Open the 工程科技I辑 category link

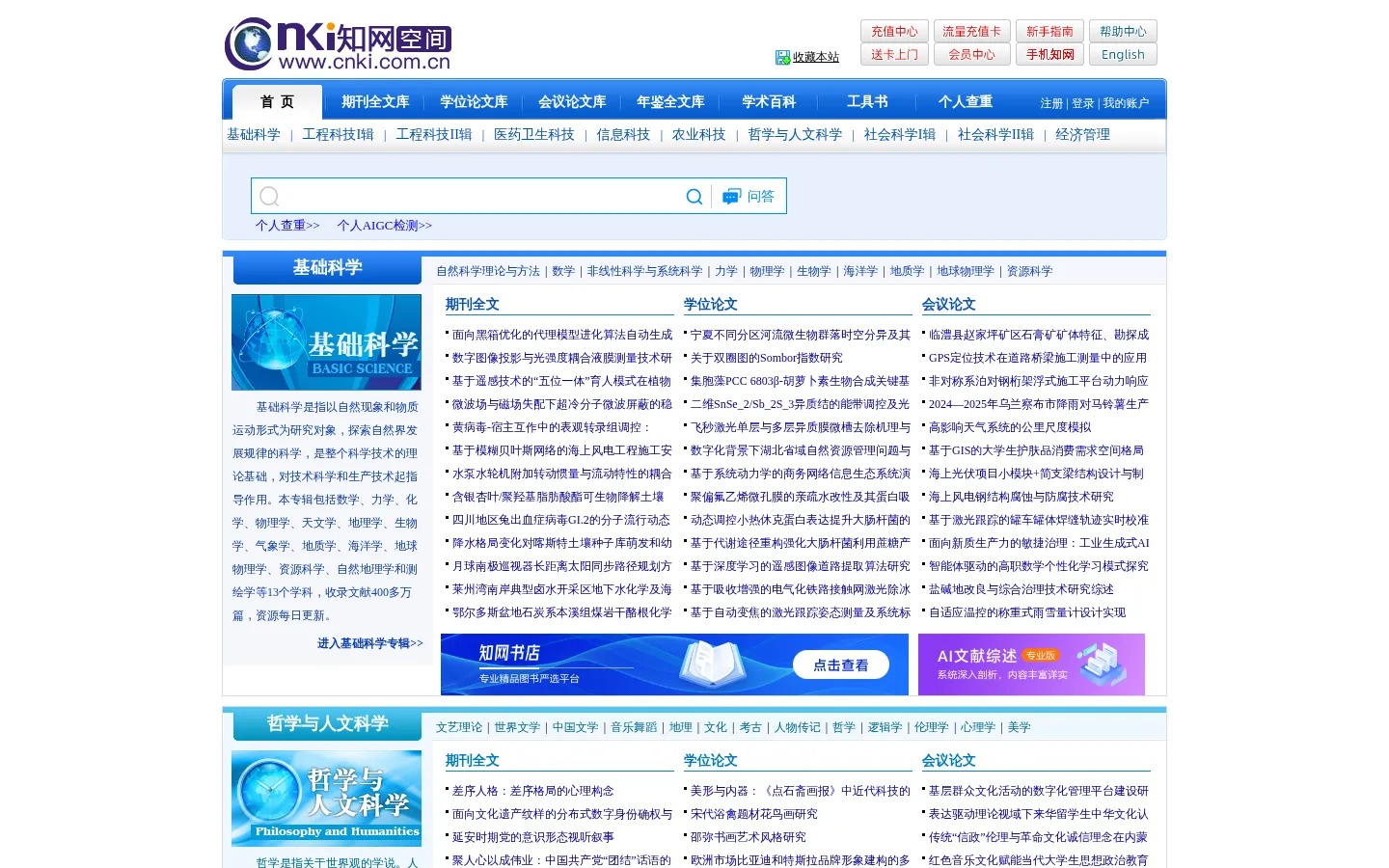pyautogui.click(x=338, y=135)
